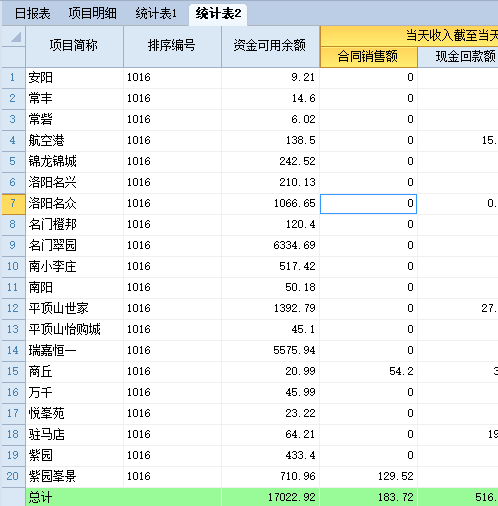Click the 万千 project cell
The image size is (498, 506).
[74, 393]
